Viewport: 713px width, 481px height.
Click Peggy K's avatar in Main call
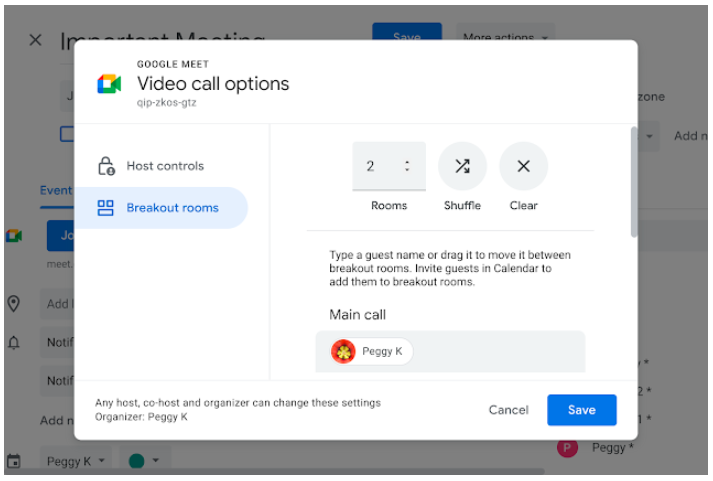pos(343,351)
